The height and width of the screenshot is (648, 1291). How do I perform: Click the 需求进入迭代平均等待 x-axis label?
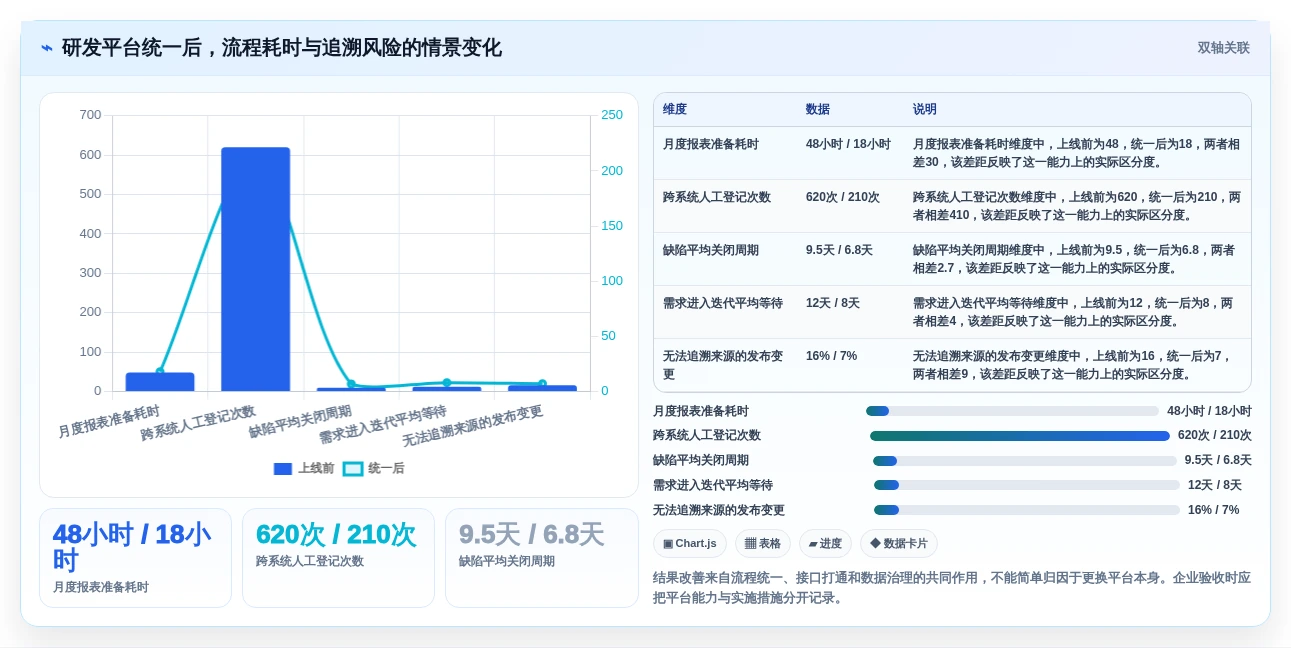tap(383, 425)
